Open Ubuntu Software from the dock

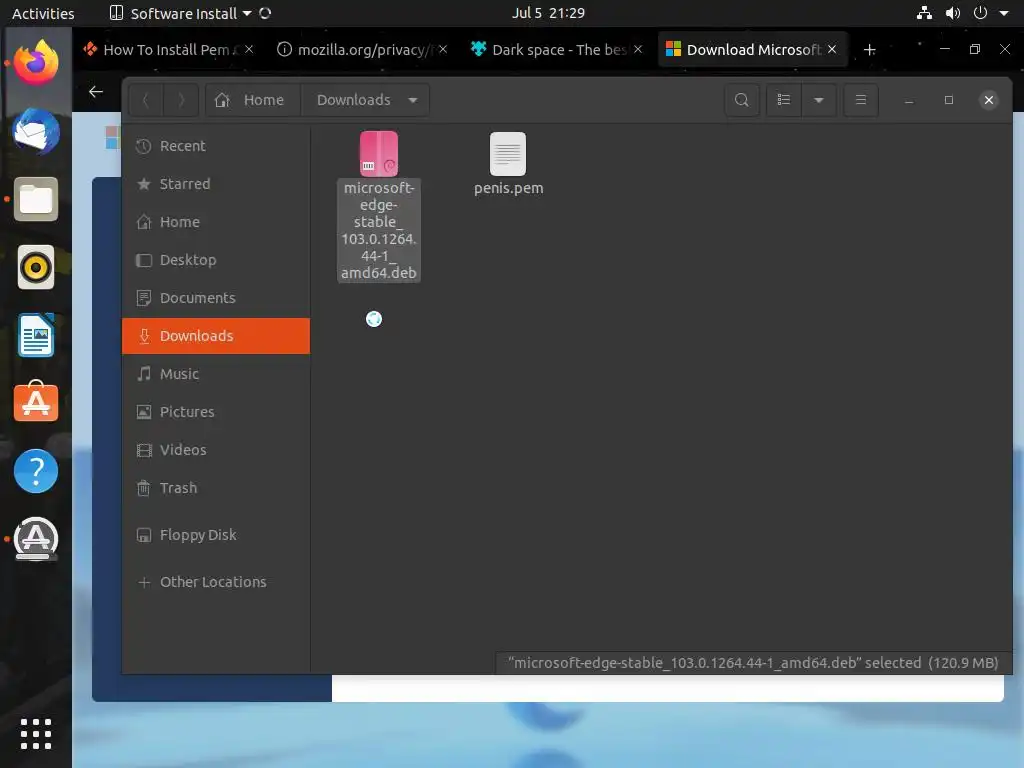pos(36,401)
